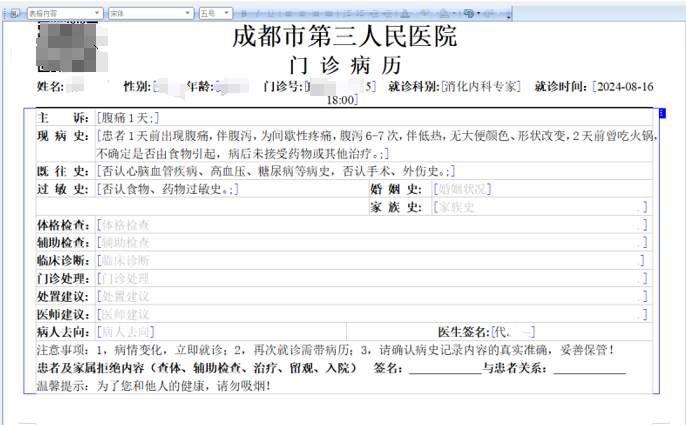Toggle italic formatting

pos(257,14)
